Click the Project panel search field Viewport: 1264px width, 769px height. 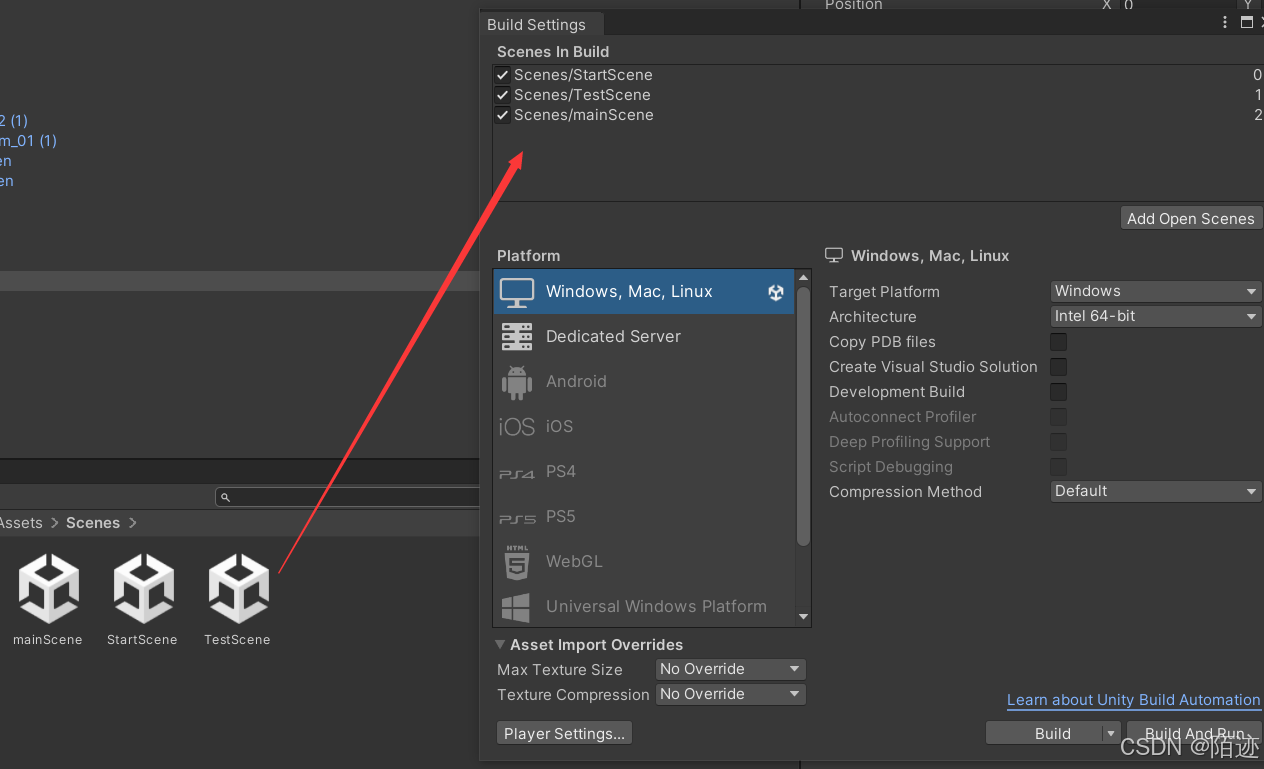[x=347, y=497]
